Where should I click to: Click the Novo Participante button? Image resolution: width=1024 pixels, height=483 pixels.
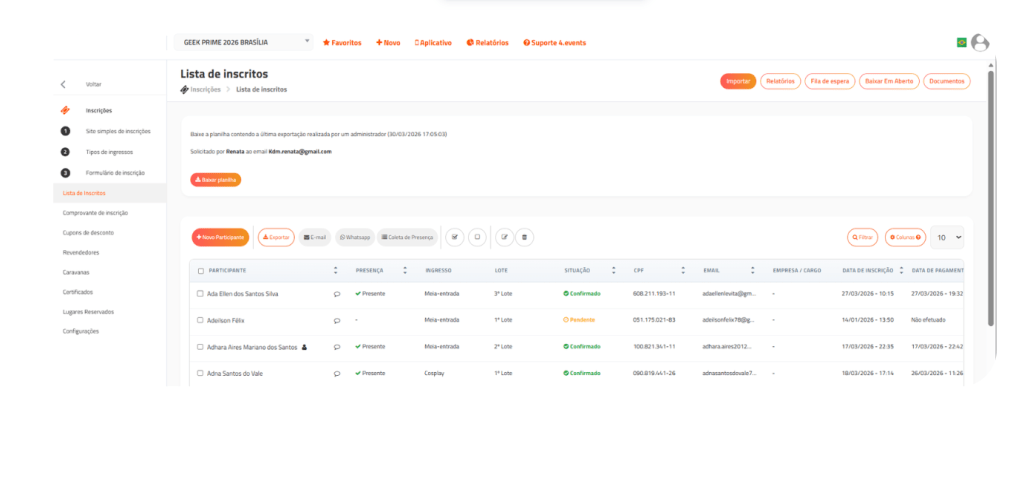point(220,237)
